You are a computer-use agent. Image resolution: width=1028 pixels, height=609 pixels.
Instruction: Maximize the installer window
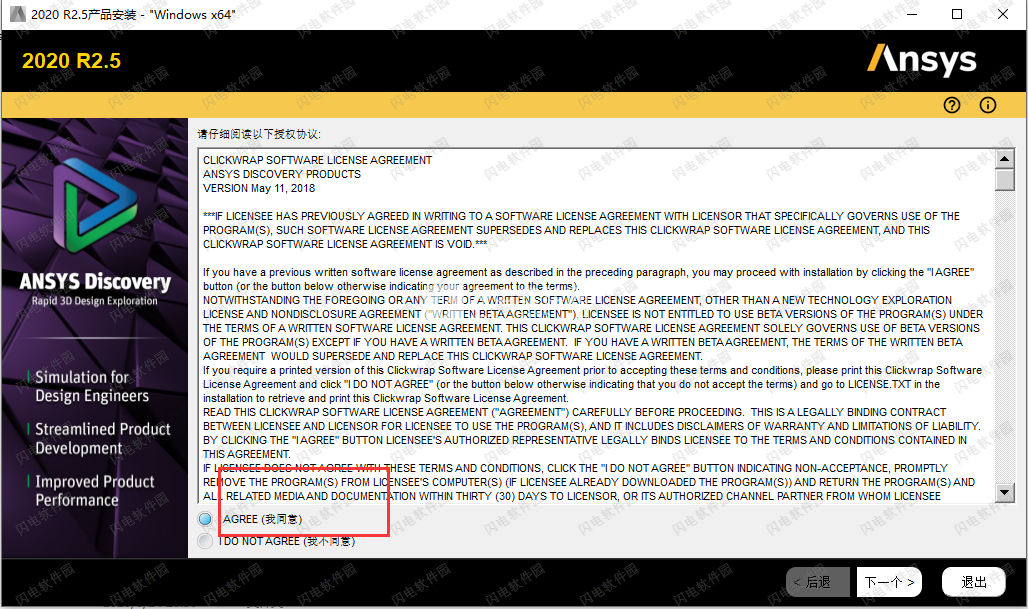pos(957,14)
